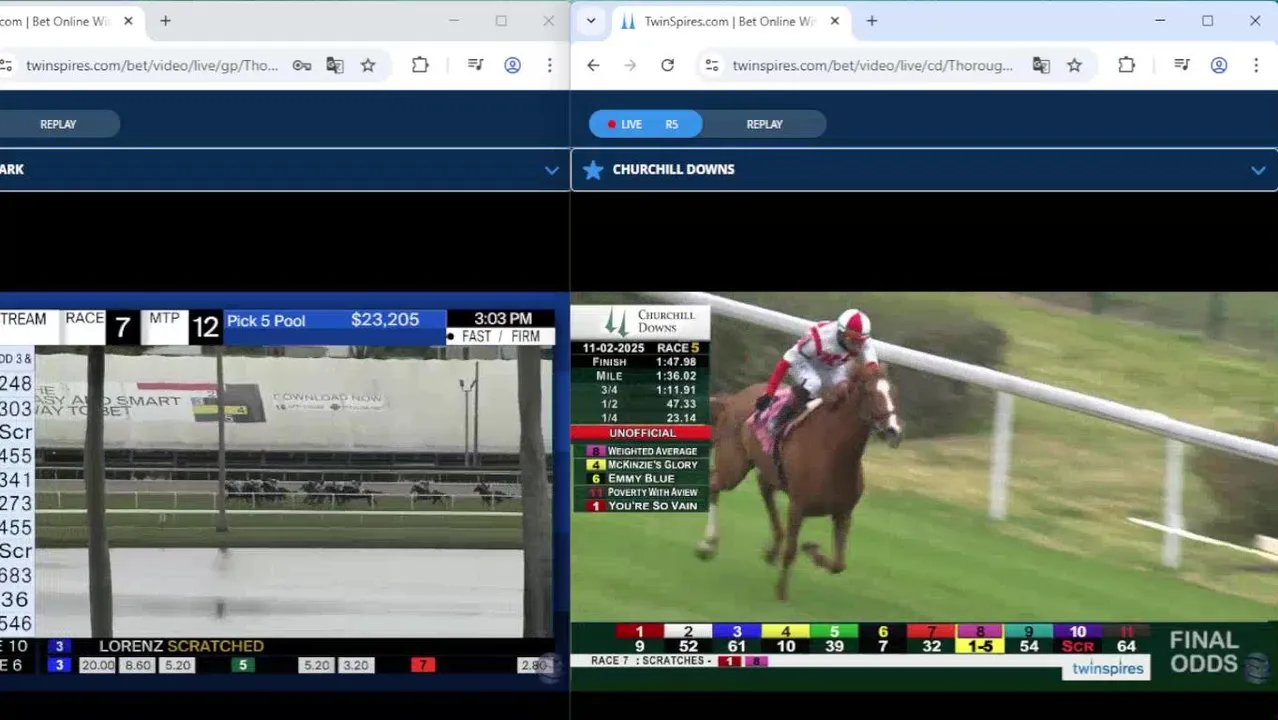Open Chrome menu in left window
This screenshot has height=720, width=1278.
pyautogui.click(x=549, y=65)
